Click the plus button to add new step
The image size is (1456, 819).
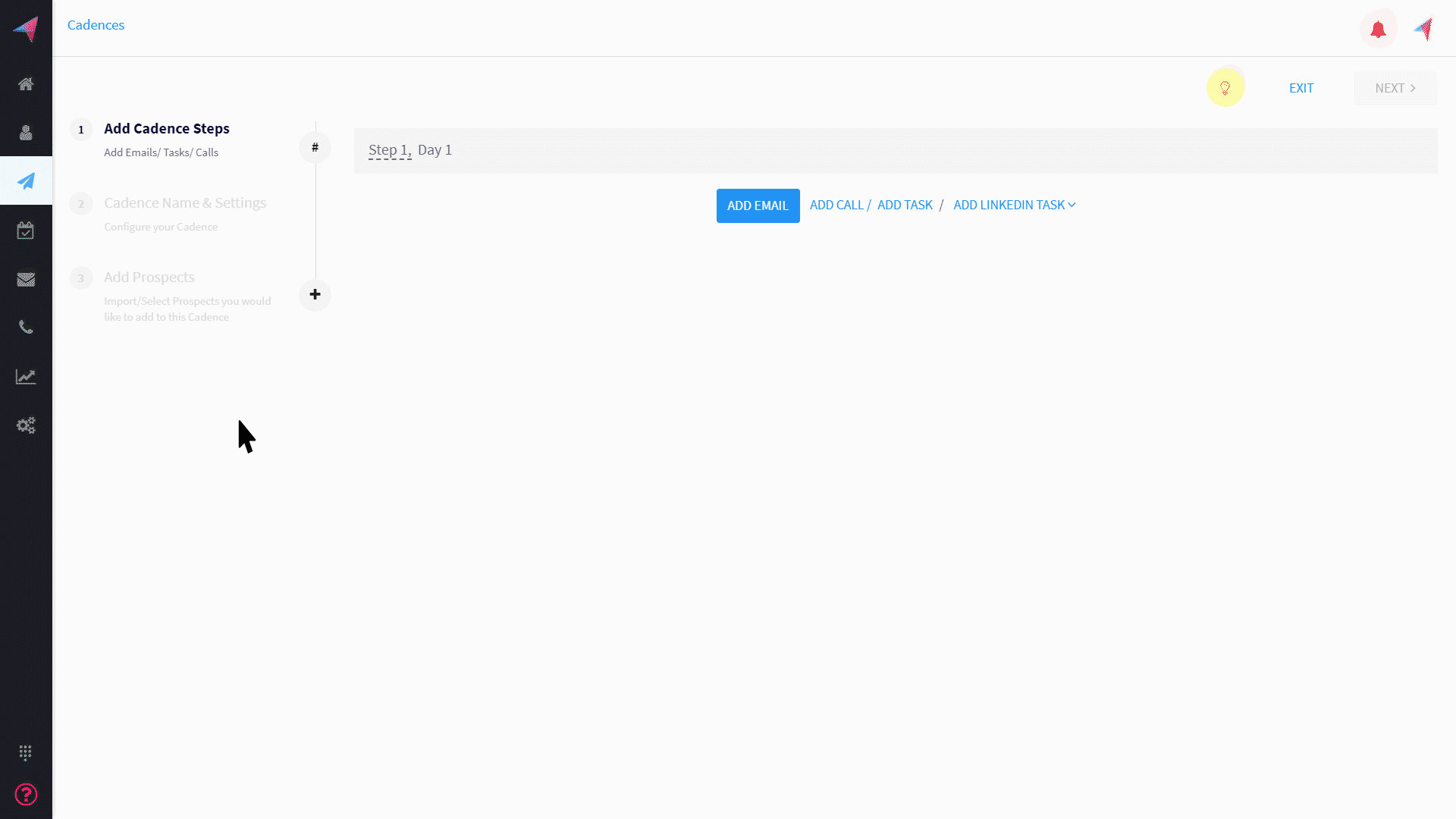point(314,294)
